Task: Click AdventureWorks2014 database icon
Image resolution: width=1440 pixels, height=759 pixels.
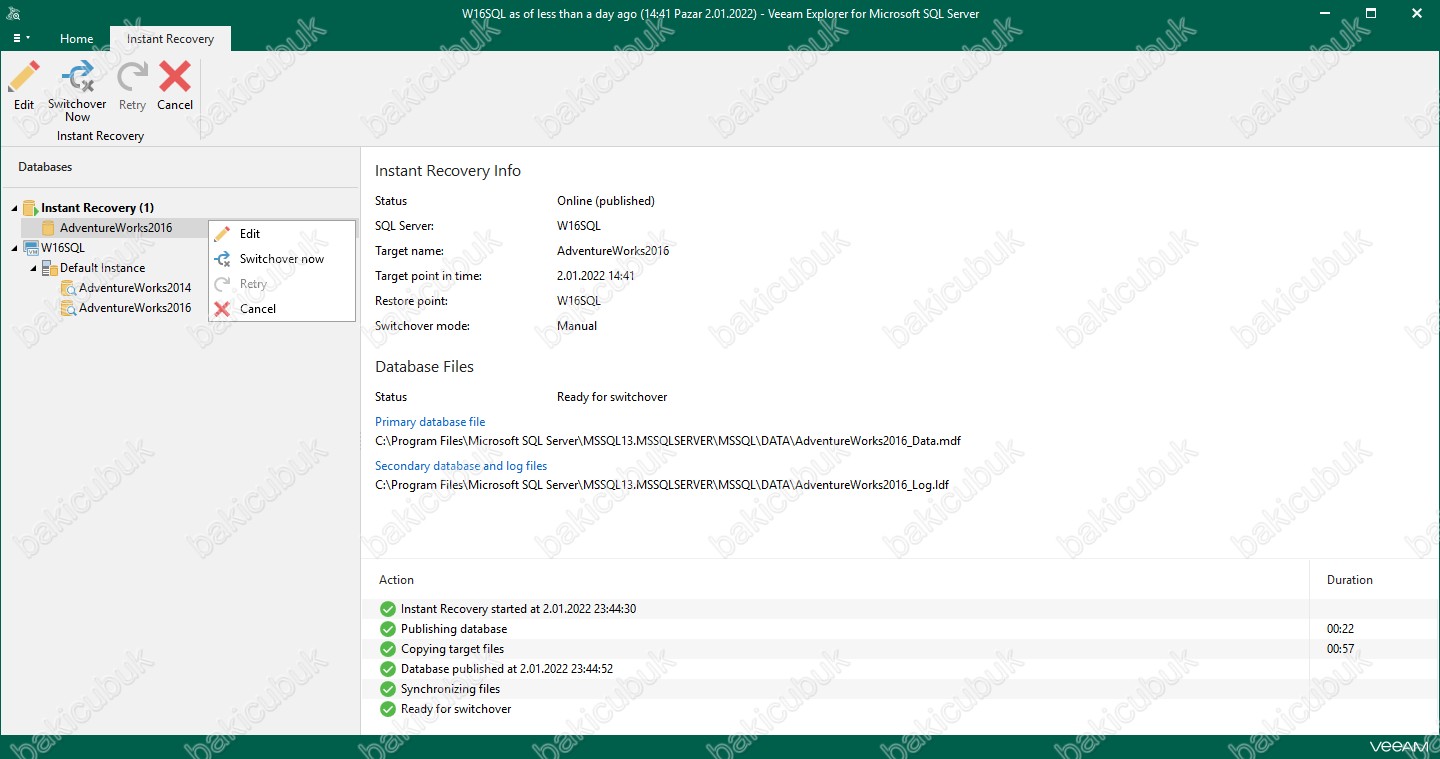Action: coord(68,288)
